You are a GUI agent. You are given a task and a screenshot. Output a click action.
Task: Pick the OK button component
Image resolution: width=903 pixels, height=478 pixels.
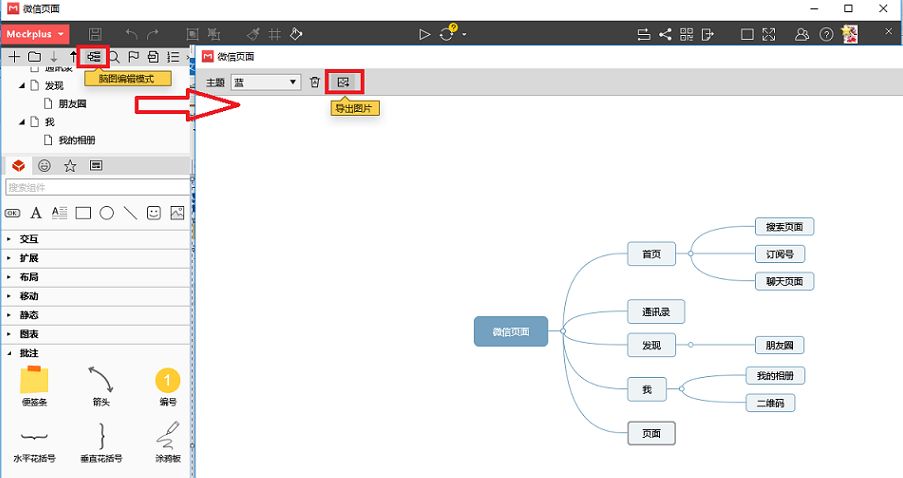pos(12,213)
